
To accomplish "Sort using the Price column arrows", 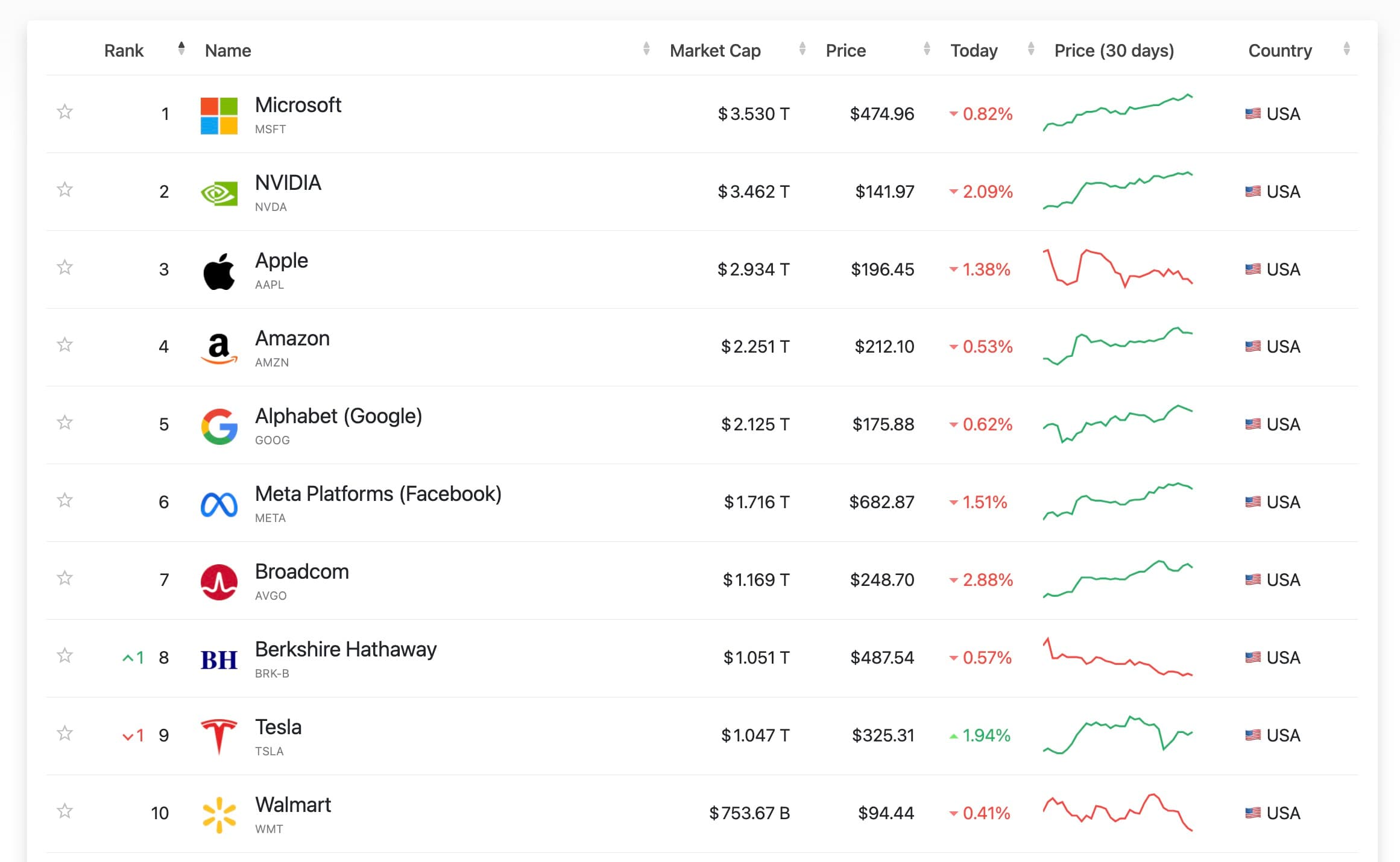I will click(x=927, y=49).
